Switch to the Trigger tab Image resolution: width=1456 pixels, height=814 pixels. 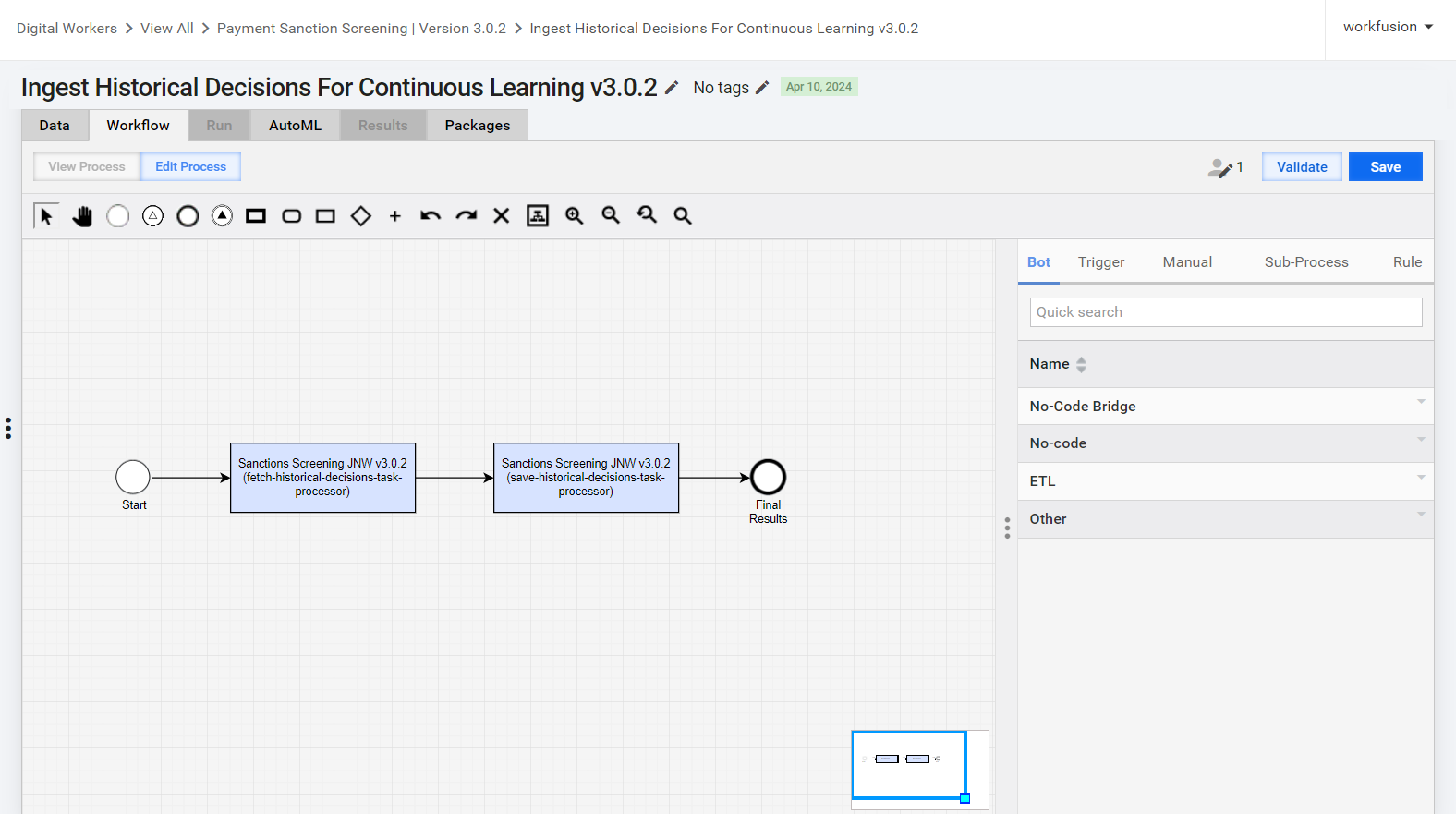1101,262
